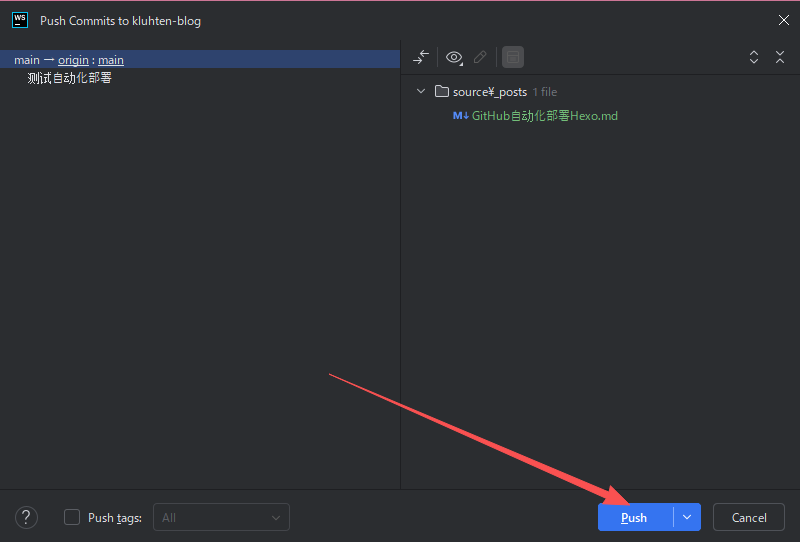Image resolution: width=800 pixels, height=542 pixels.
Task: Click the Show Diff arrows icon
Action: click(x=421, y=57)
